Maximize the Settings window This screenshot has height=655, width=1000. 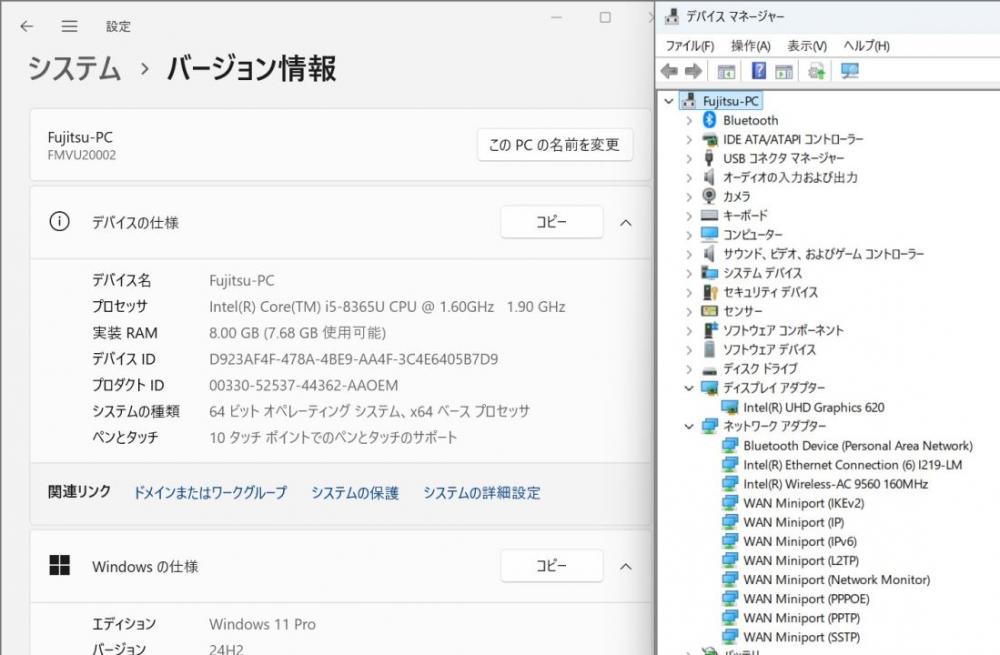coord(605,18)
